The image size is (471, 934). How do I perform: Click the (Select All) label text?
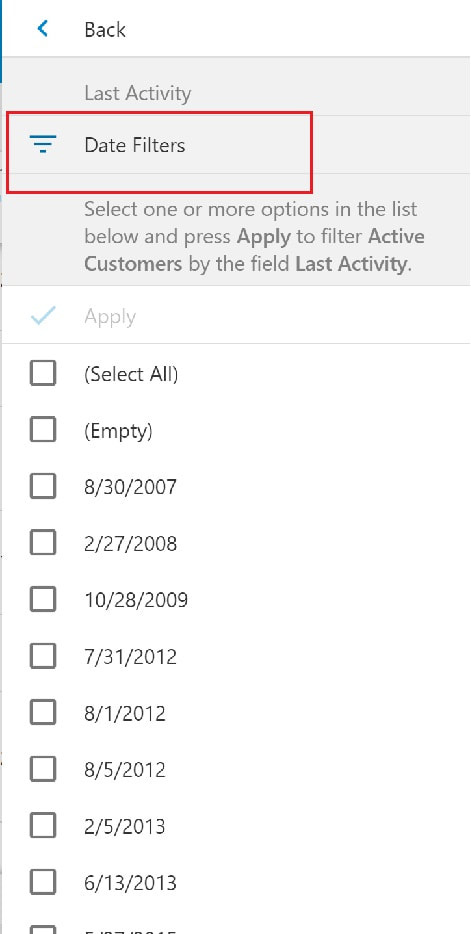[x=131, y=374]
